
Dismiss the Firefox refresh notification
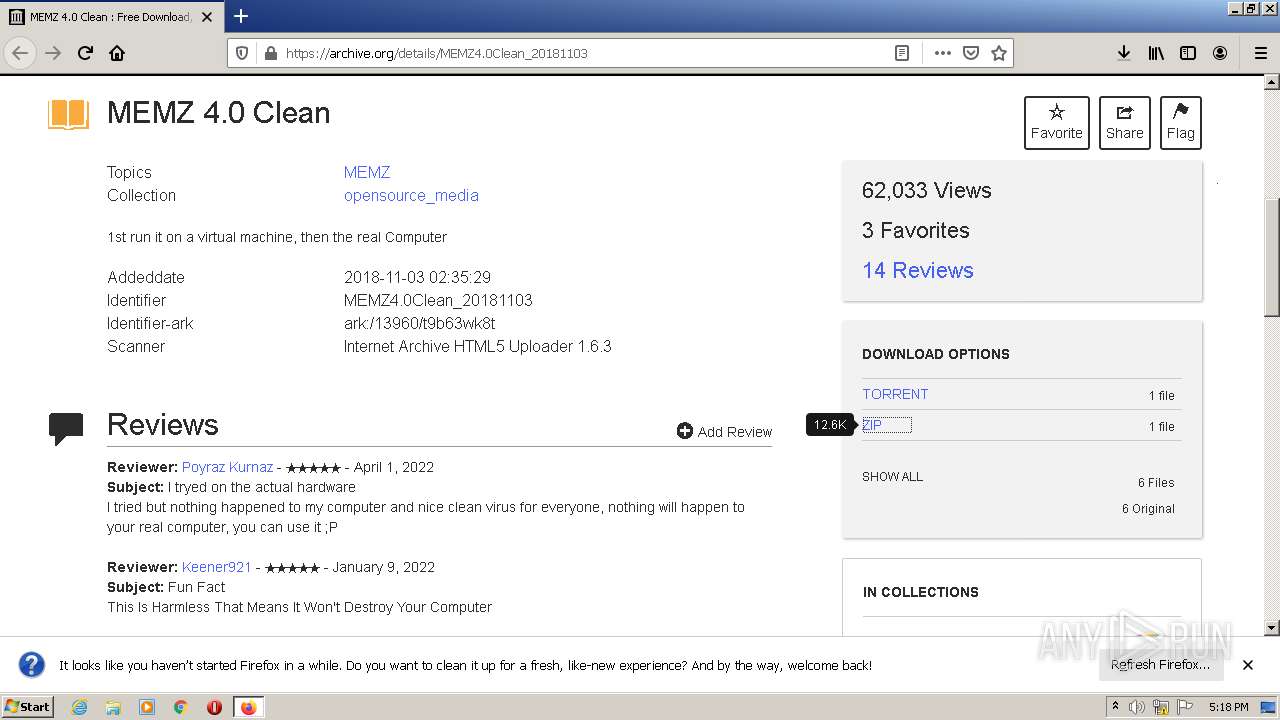coord(1248,665)
